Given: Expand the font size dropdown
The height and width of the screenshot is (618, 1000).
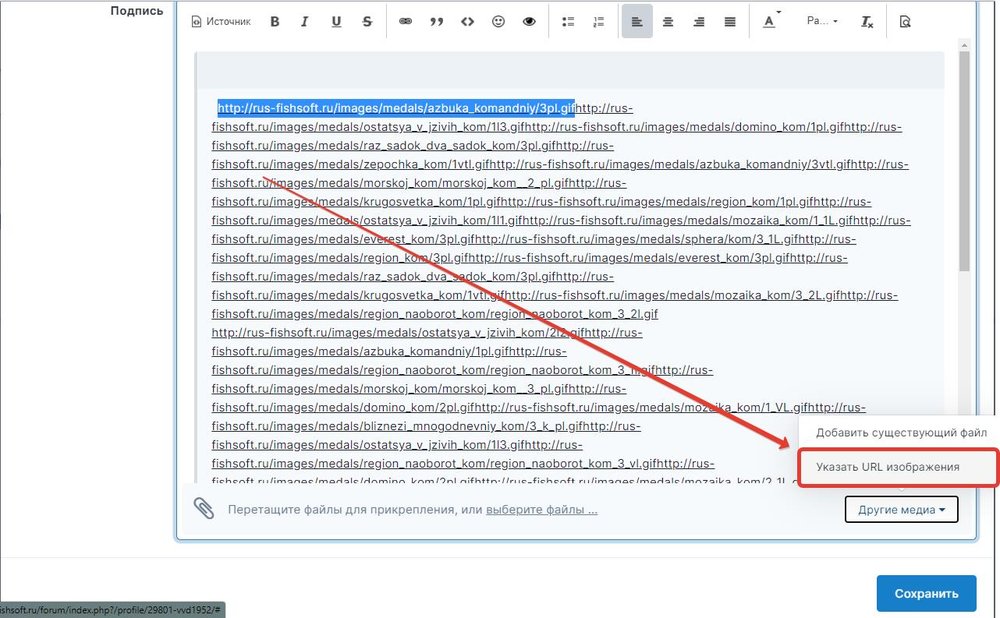Looking at the screenshot, I should [x=822, y=21].
